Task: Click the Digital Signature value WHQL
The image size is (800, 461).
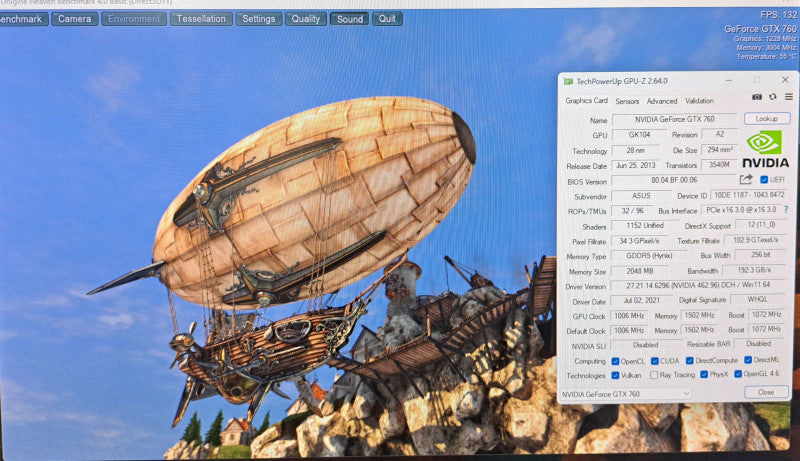Action: point(758,299)
